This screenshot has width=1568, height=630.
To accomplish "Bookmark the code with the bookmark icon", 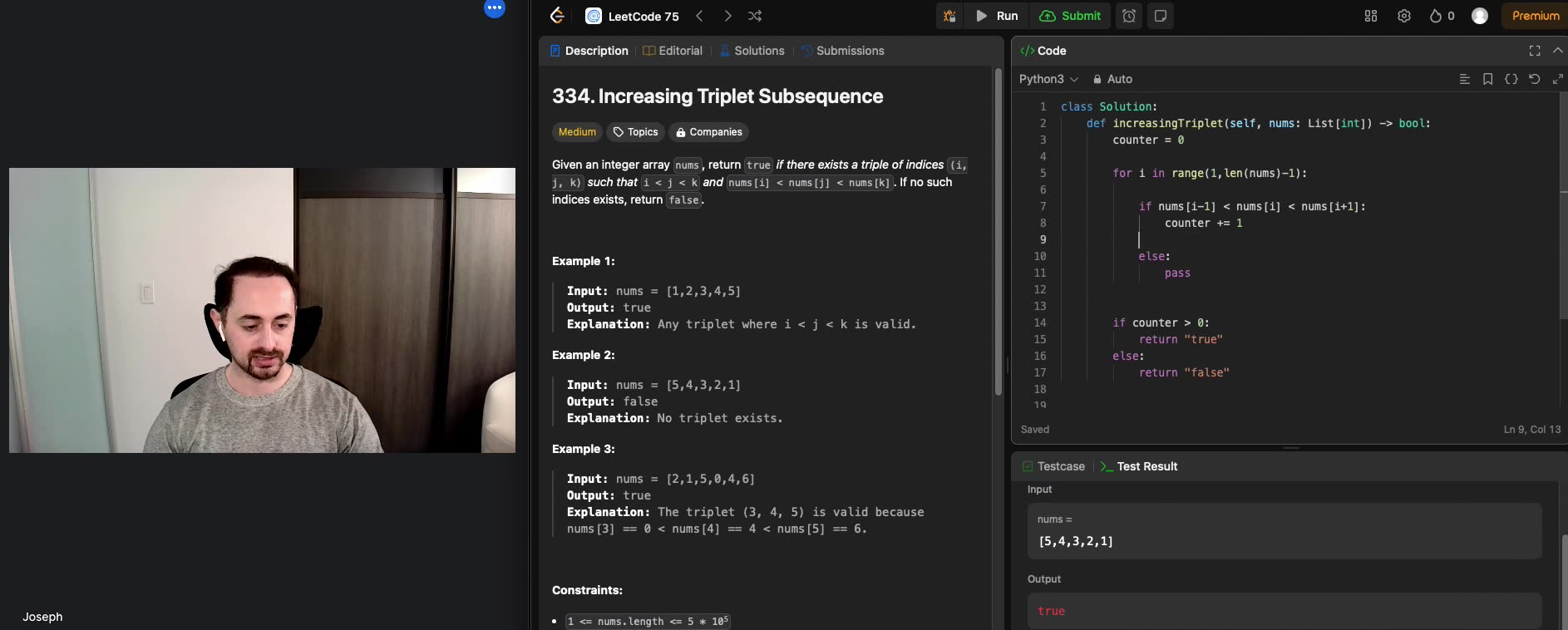I will pyautogui.click(x=1488, y=79).
